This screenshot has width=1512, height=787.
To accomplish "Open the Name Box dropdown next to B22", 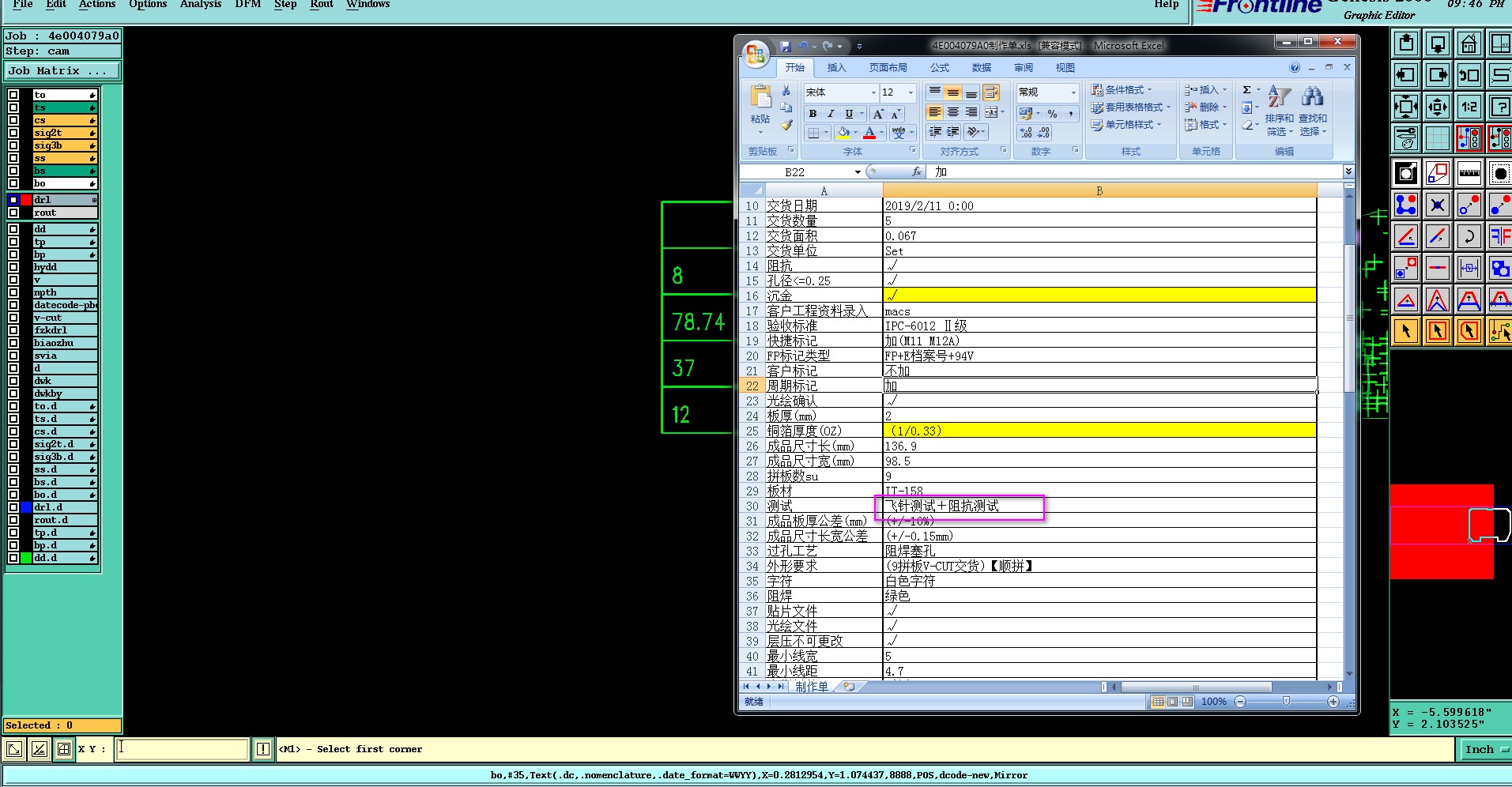I will click(858, 172).
